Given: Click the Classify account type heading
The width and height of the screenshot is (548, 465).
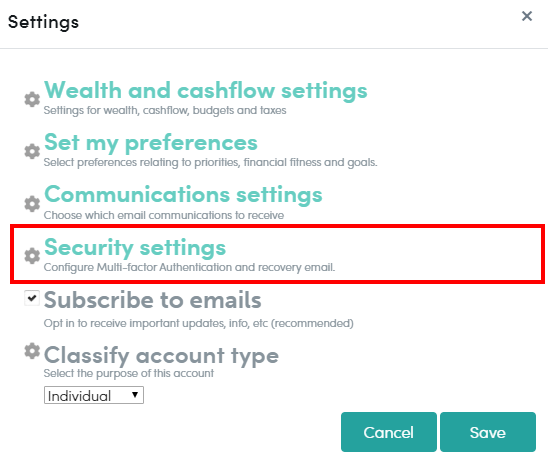Looking at the screenshot, I should (x=161, y=355).
